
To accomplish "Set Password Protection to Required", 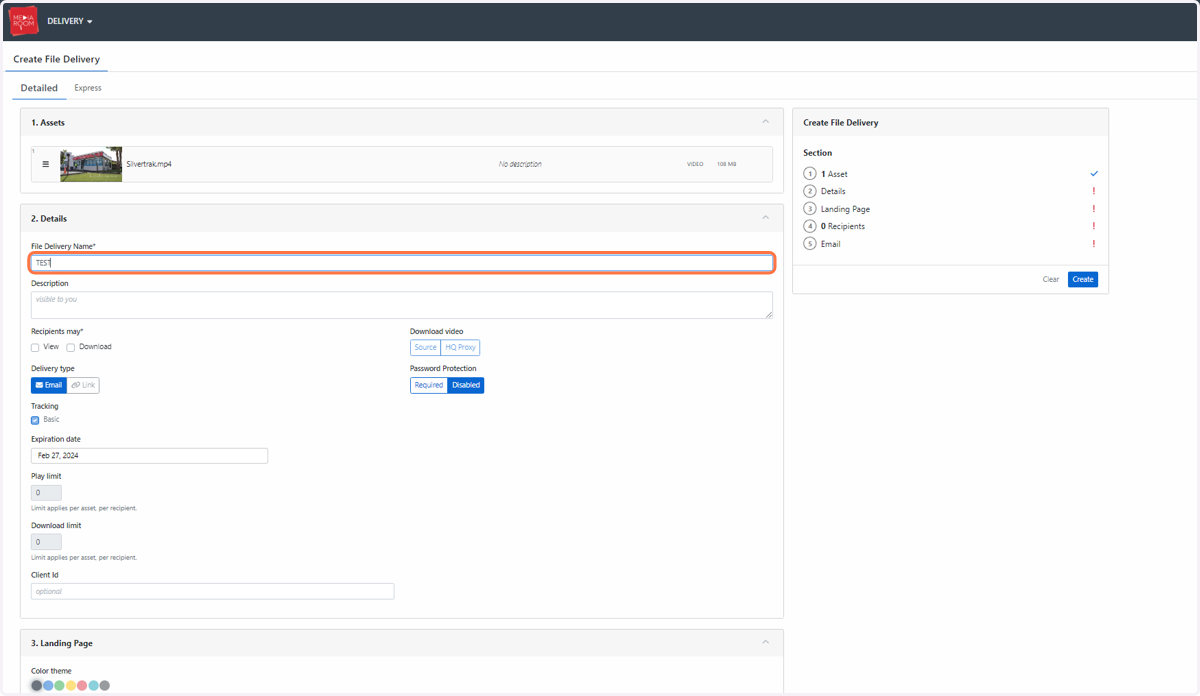I will click(429, 385).
